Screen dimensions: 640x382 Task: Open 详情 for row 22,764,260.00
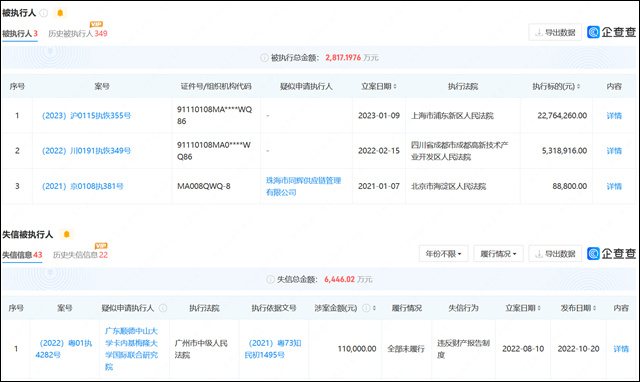tap(614, 116)
